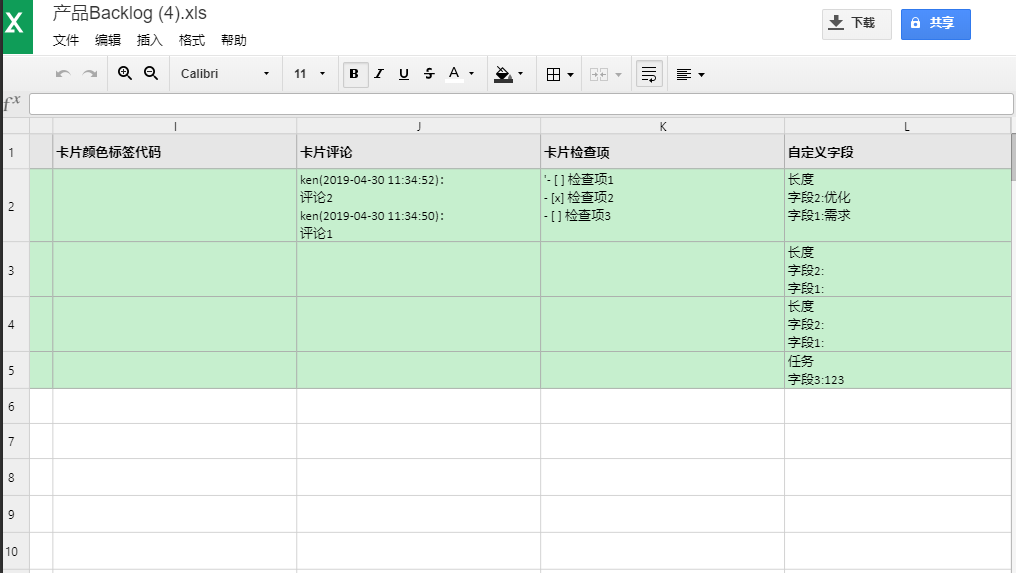Image resolution: width=1016 pixels, height=573 pixels.
Task: Toggle text wrapping button
Action: click(x=649, y=74)
